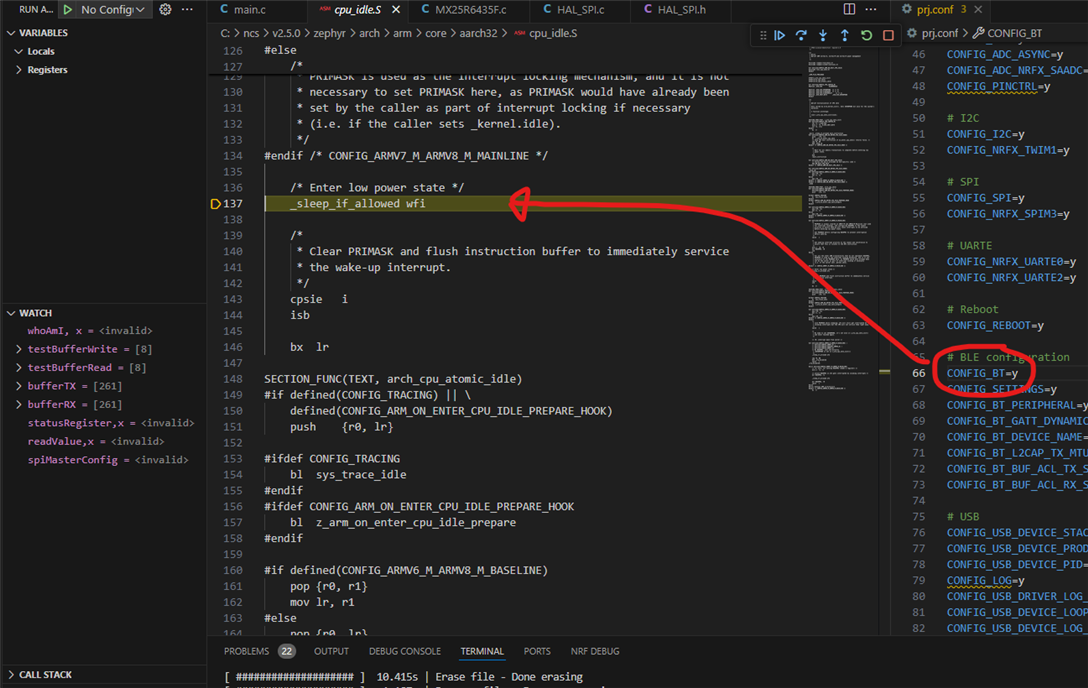
Task: Select the spiMasterConfig watch expression
Action: pyautogui.click(x=108, y=460)
